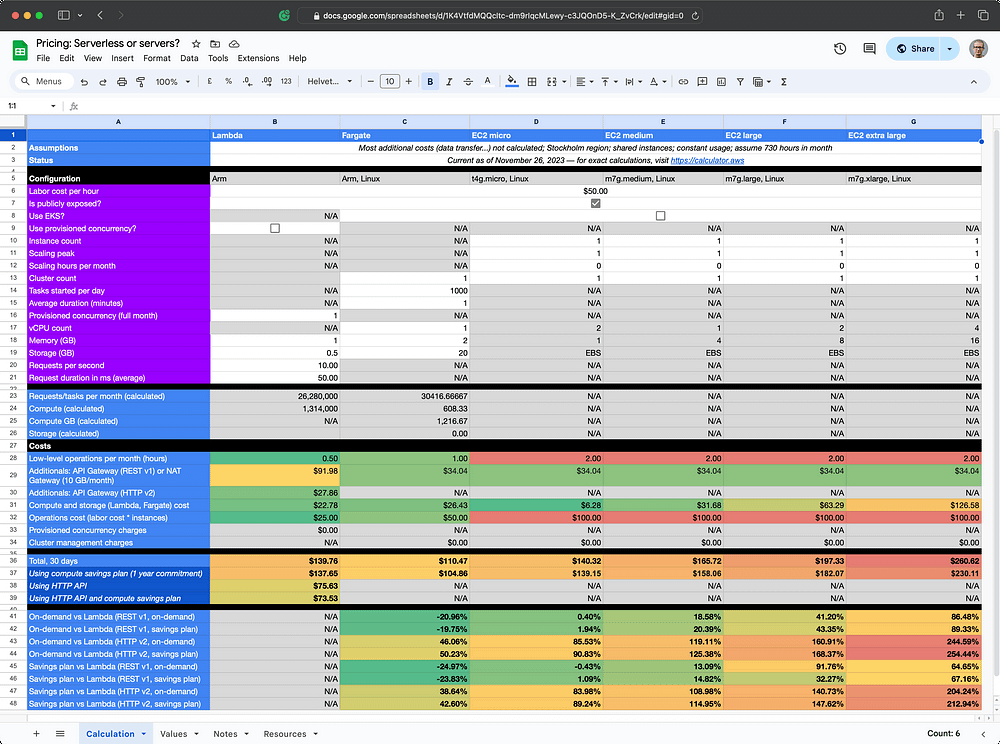Open the cell borders tool
Image resolution: width=1000 pixels, height=744 pixels.
coord(532,82)
